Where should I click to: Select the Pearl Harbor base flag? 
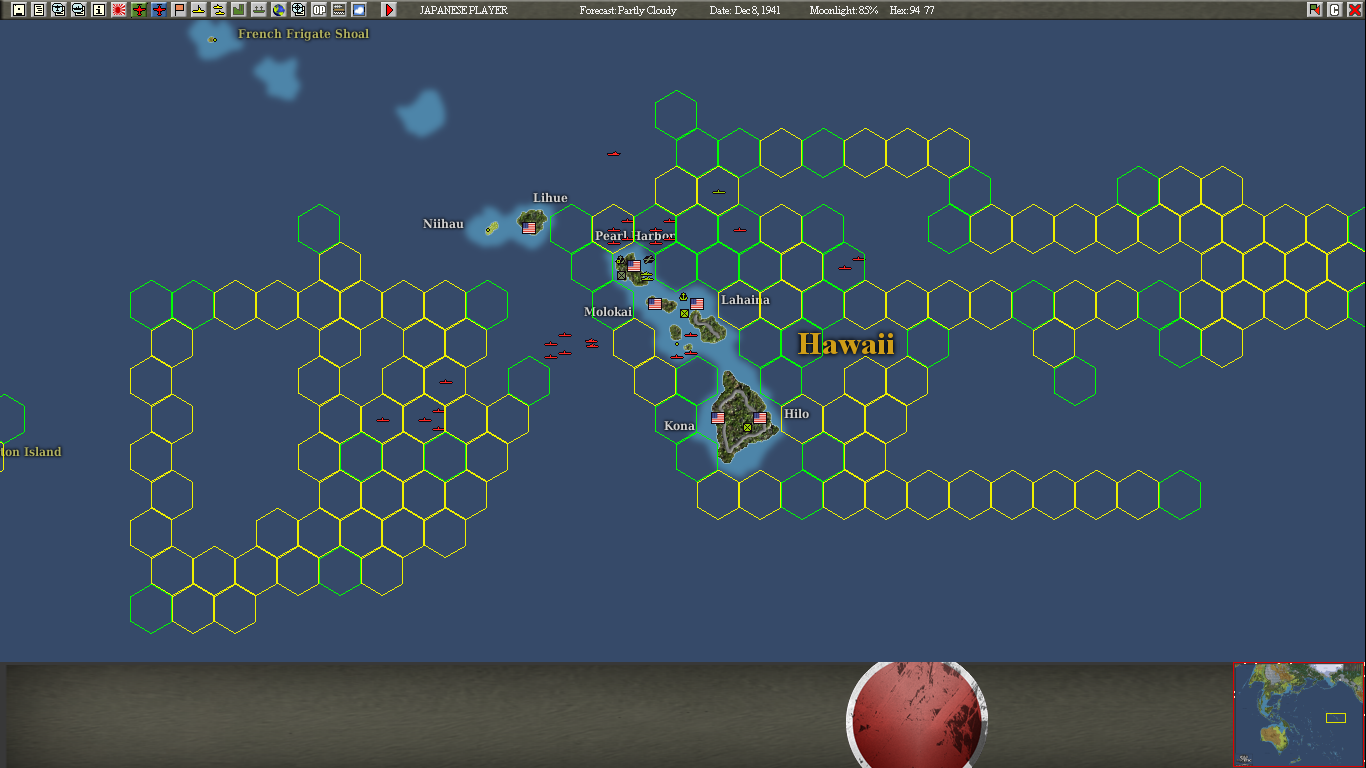click(634, 266)
